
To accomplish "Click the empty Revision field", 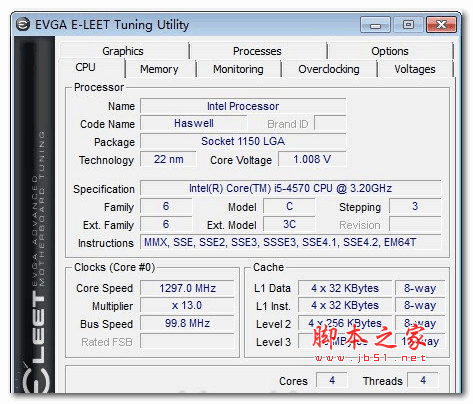I will [x=415, y=224].
